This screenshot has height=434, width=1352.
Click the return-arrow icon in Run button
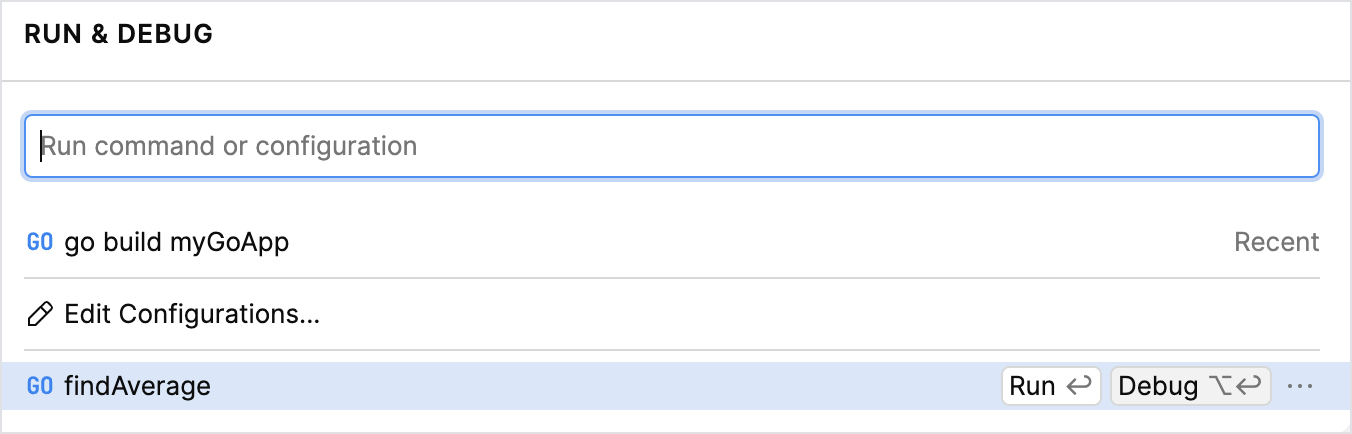coord(1078,386)
